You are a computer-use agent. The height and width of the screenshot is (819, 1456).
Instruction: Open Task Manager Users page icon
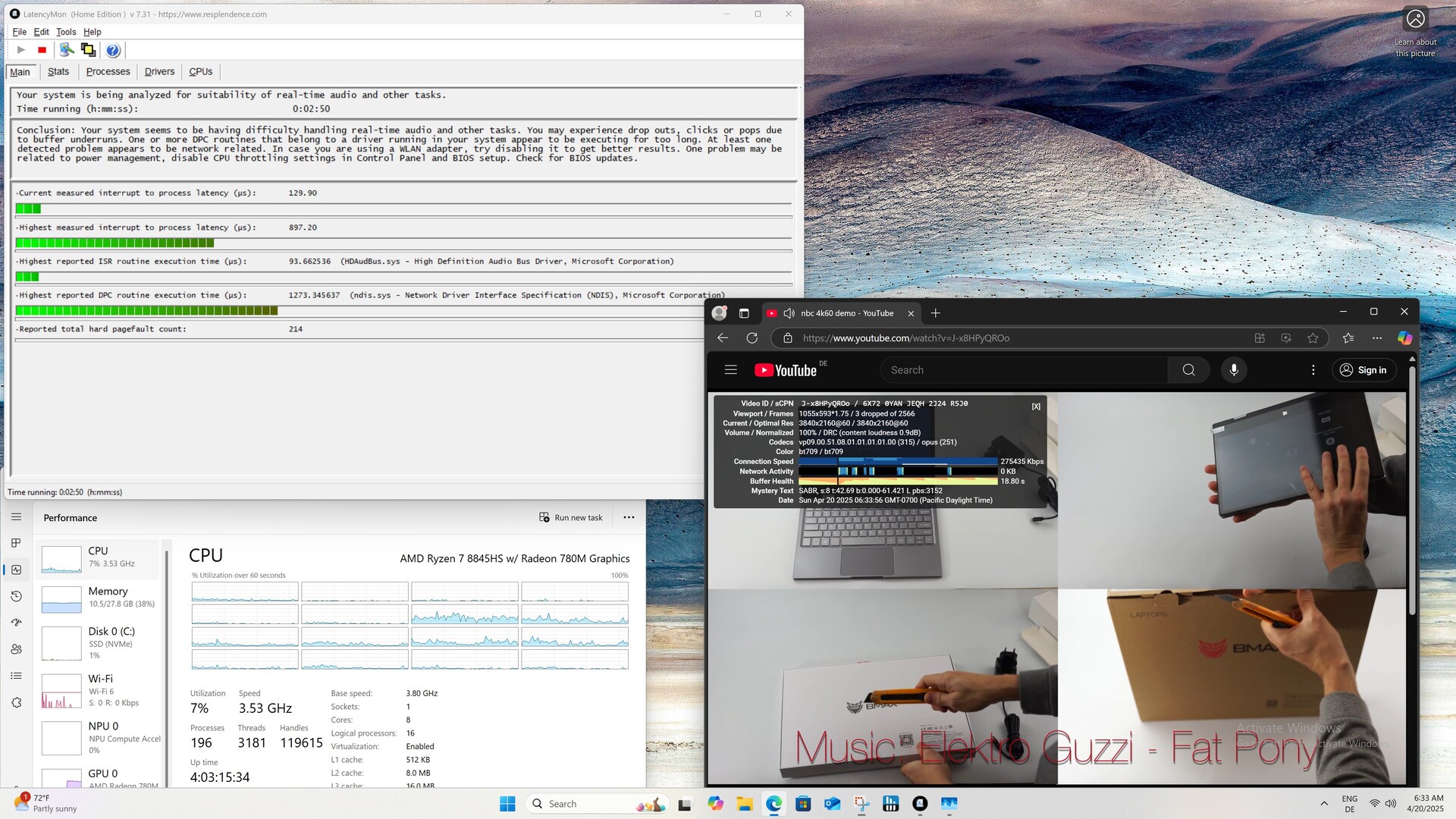(x=17, y=649)
